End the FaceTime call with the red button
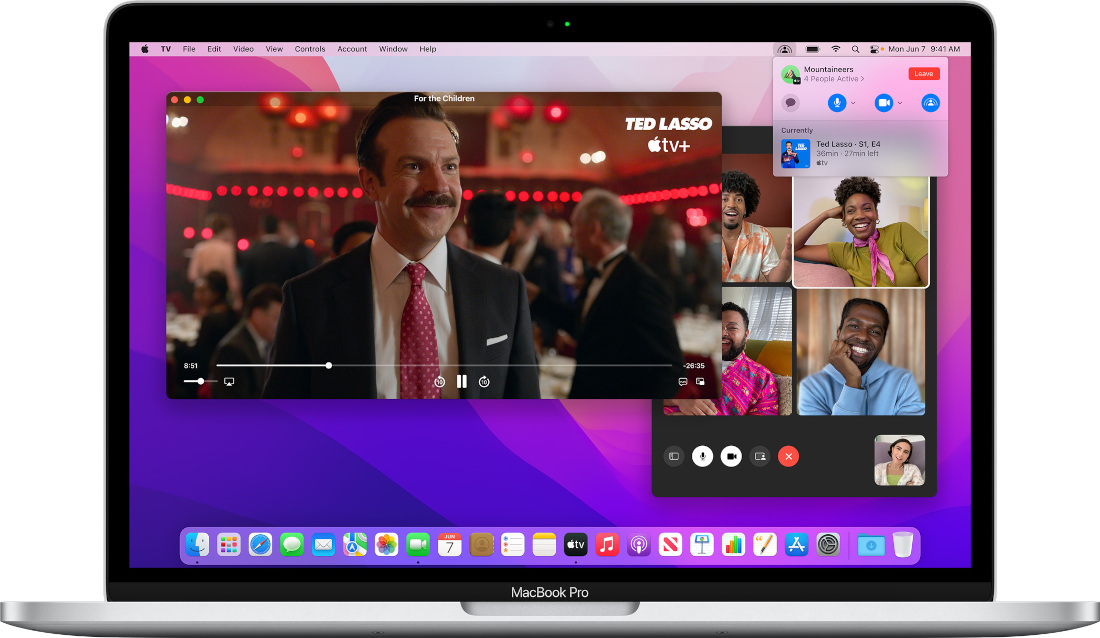The image size is (1100, 638). tap(789, 456)
